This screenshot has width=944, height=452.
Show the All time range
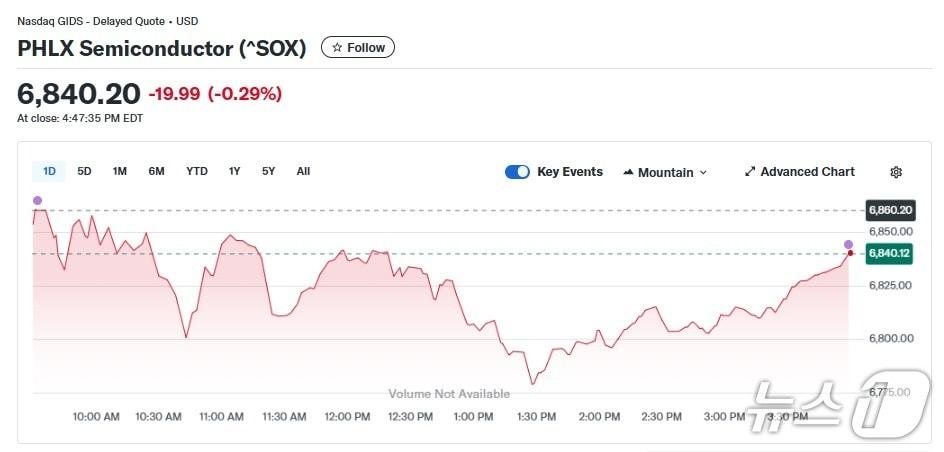303,171
